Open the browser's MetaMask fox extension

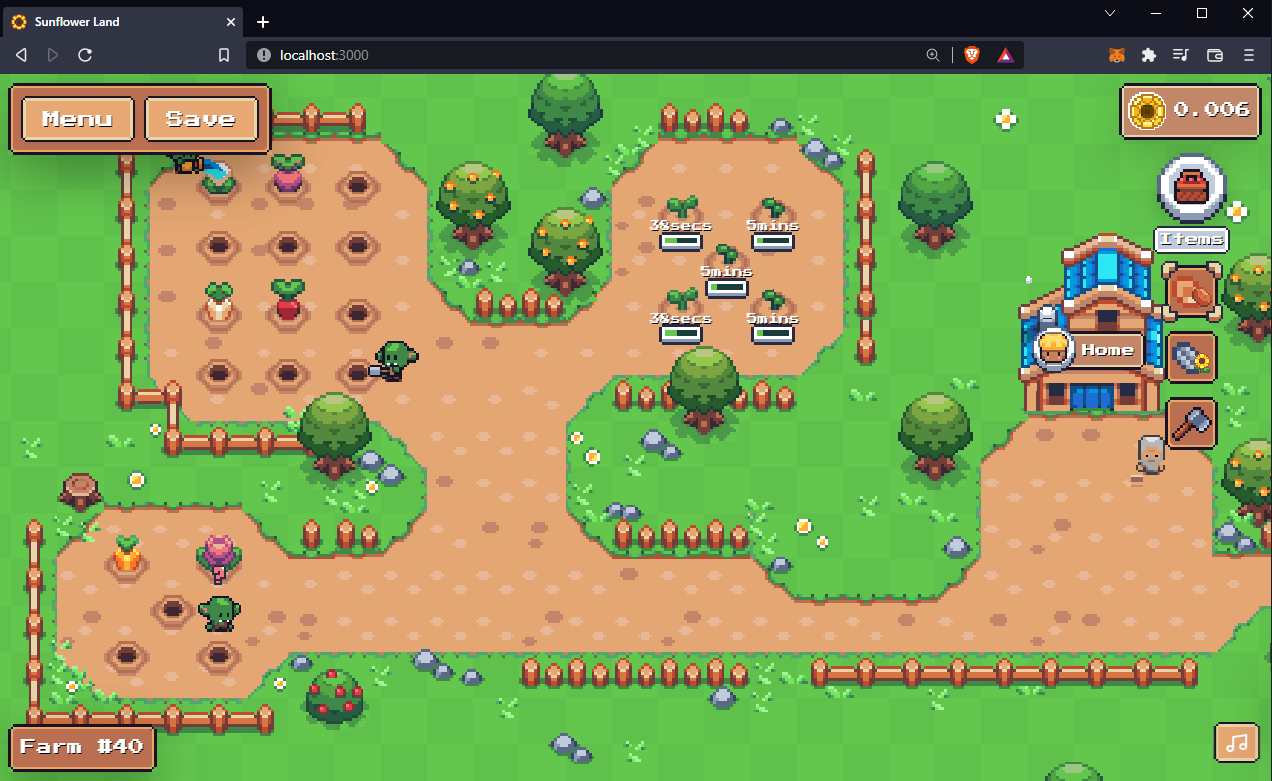coord(1117,55)
